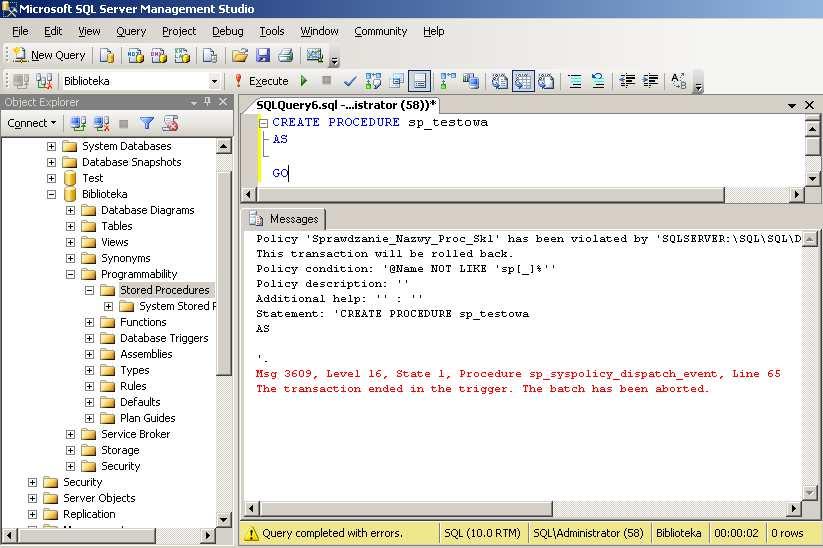Open the Connect dropdown in Object Explorer
The height and width of the screenshot is (548, 823).
31,123
